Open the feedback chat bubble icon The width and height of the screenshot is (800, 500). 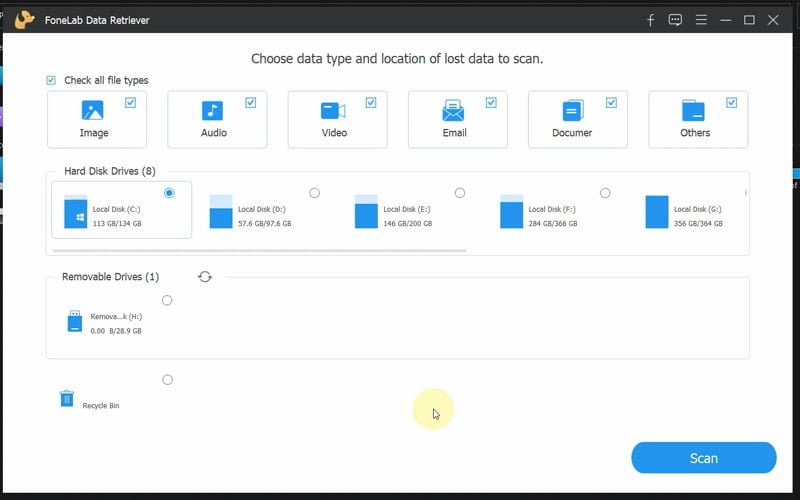(675, 20)
